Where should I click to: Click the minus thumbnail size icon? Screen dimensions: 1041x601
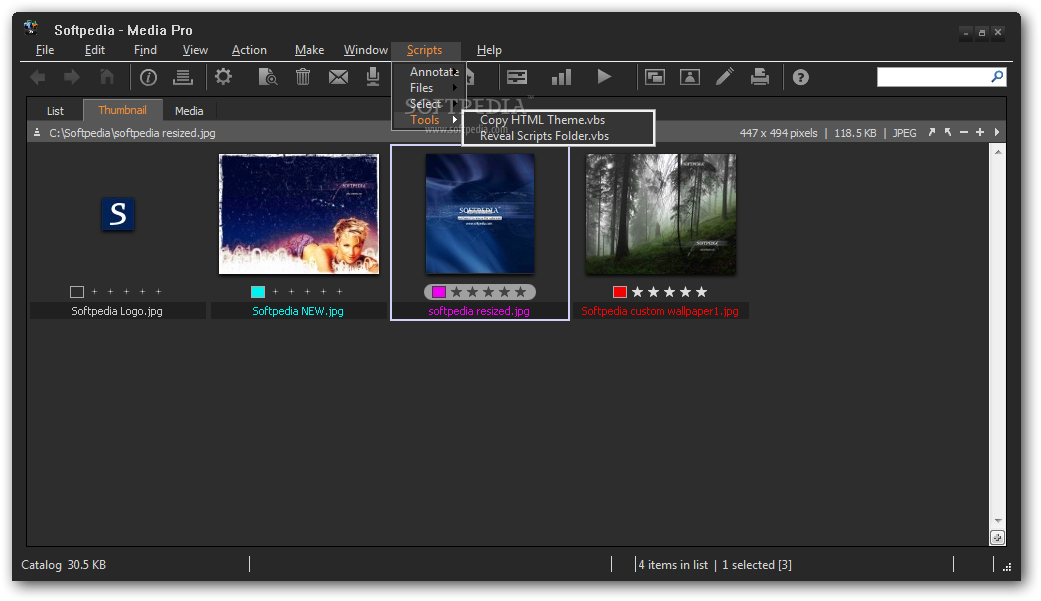point(964,132)
